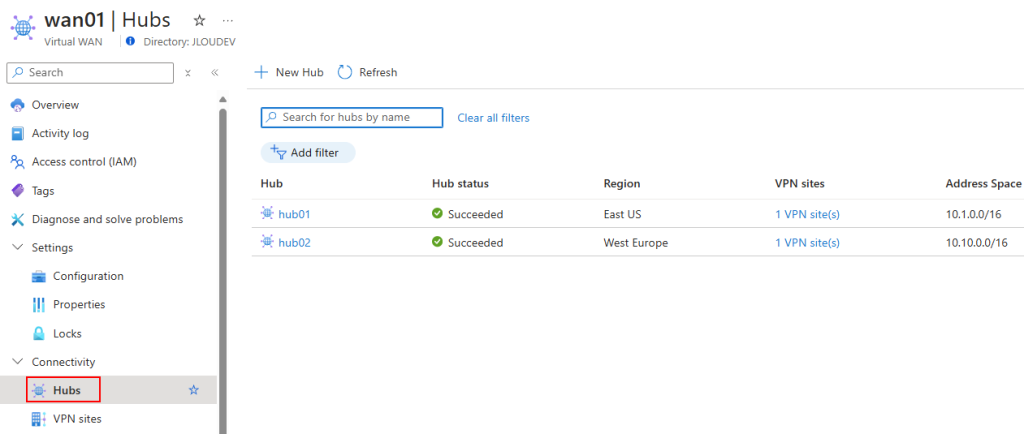Image resolution: width=1024 pixels, height=434 pixels.
Task: Select Hubs in the sidebar
Action: coord(67,390)
